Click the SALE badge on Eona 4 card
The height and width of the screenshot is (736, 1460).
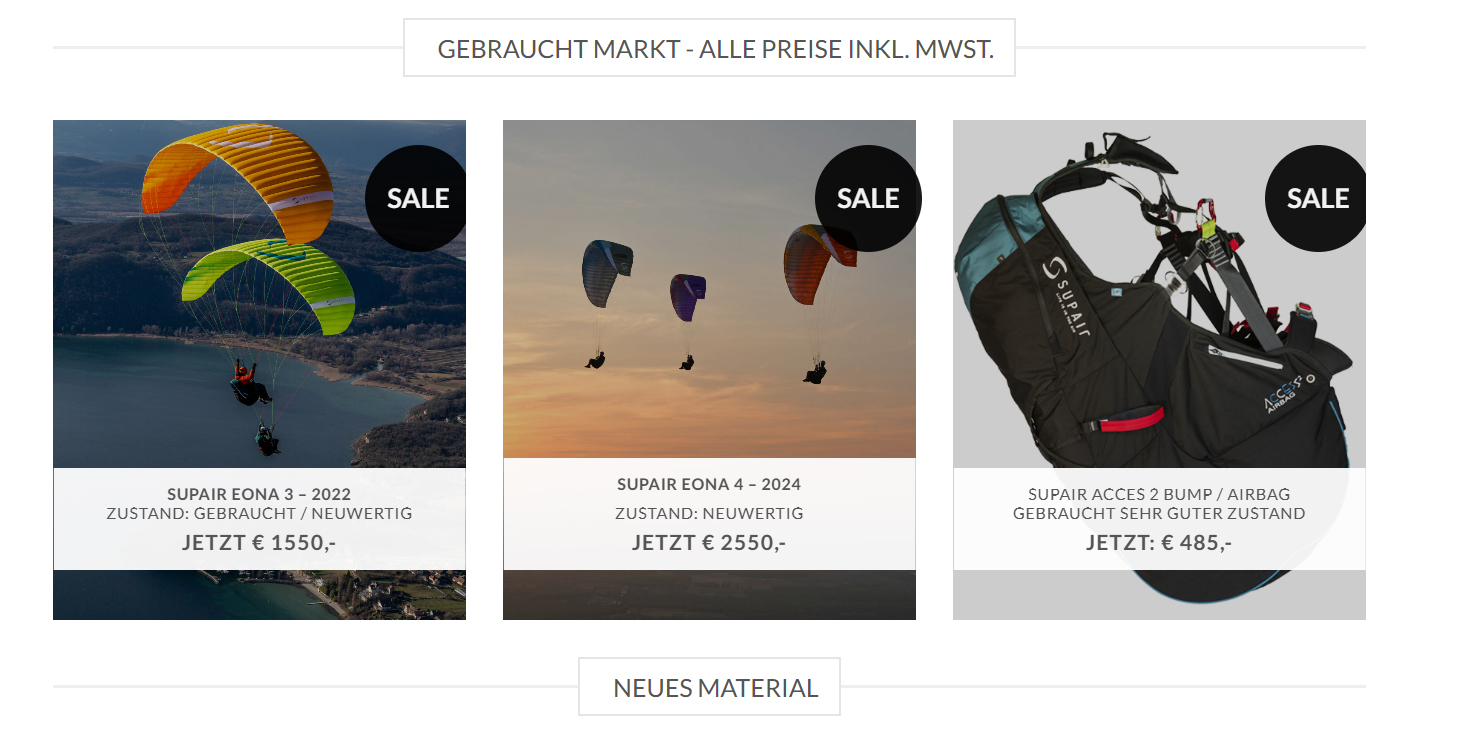(x=867, y=198)
